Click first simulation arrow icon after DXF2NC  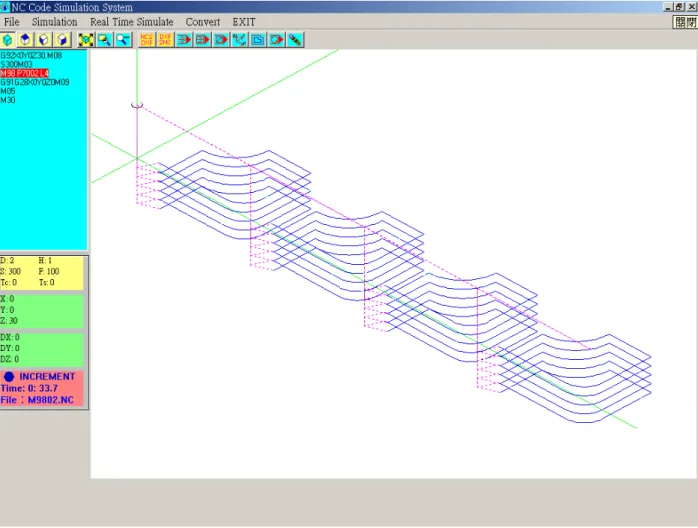184,40
